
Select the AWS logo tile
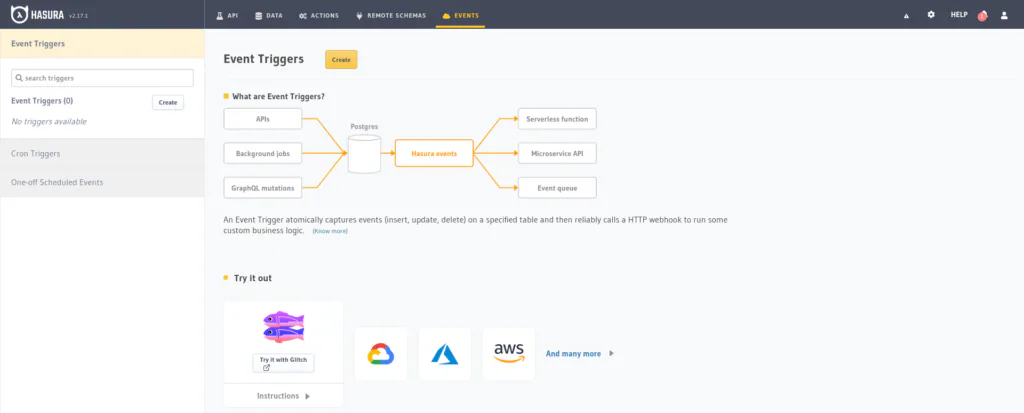(x=509, y=354)
